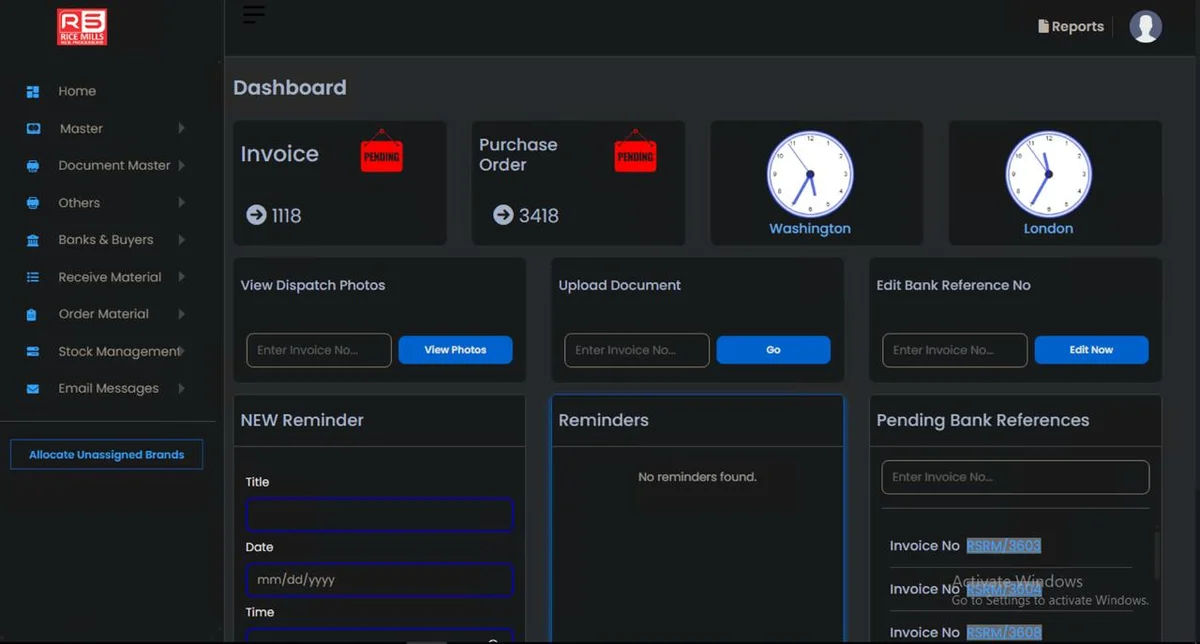The height and width of the screenshot is (644, 1200).
Task: Open the hamburger menu to collapse sidebar
Action: click(x=254, y=14)
